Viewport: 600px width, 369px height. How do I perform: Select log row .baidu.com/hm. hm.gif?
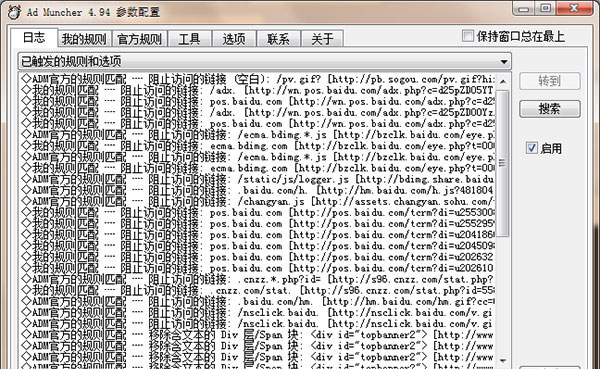(257, 301)
